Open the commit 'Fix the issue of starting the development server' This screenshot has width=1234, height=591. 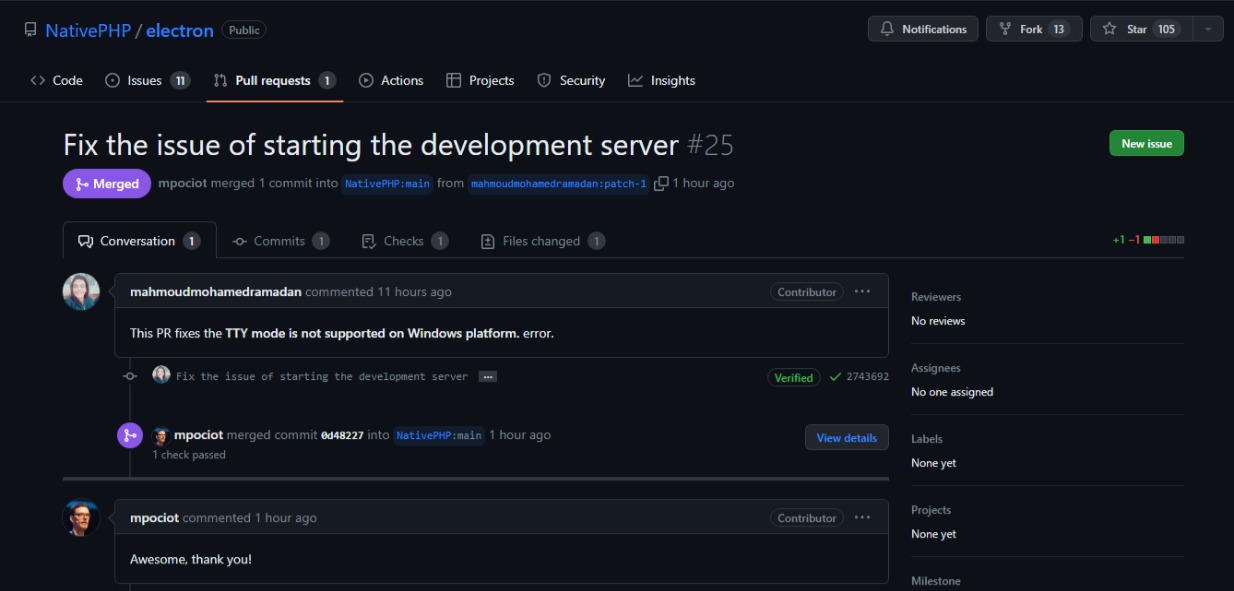(322, 377)
